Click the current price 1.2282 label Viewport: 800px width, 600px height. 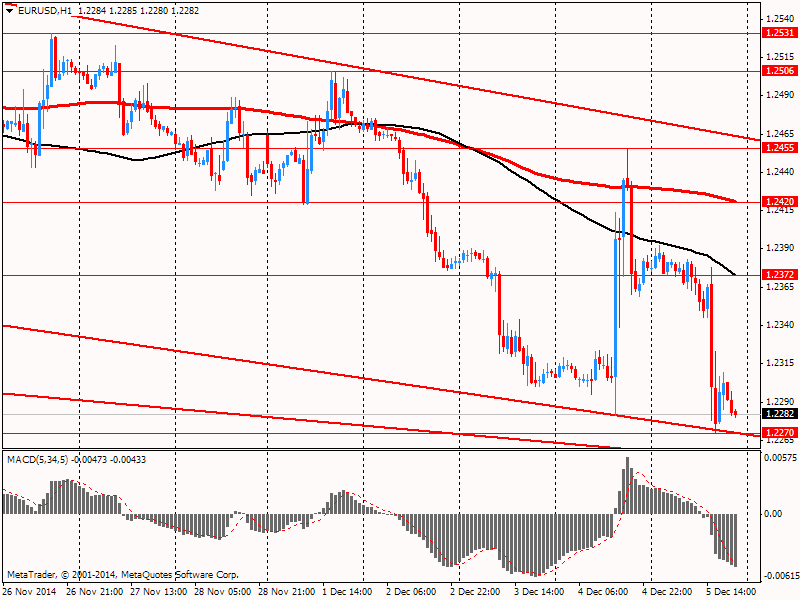coord(780,414)
